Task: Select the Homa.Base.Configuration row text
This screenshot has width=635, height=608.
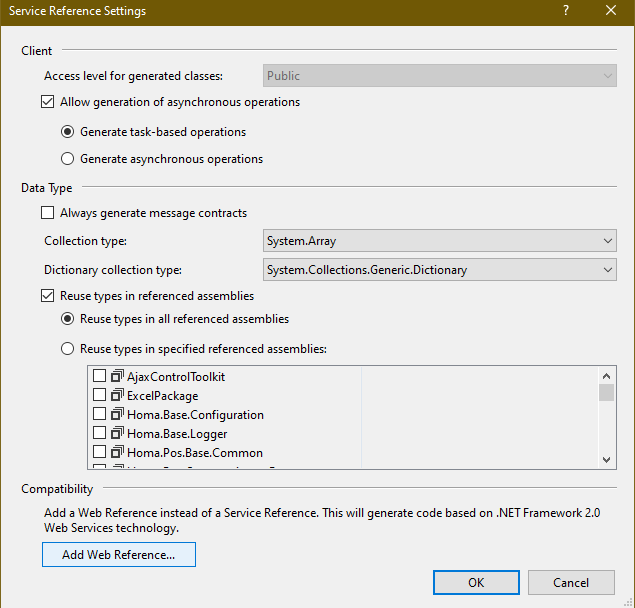Action: tap(195, 415)
